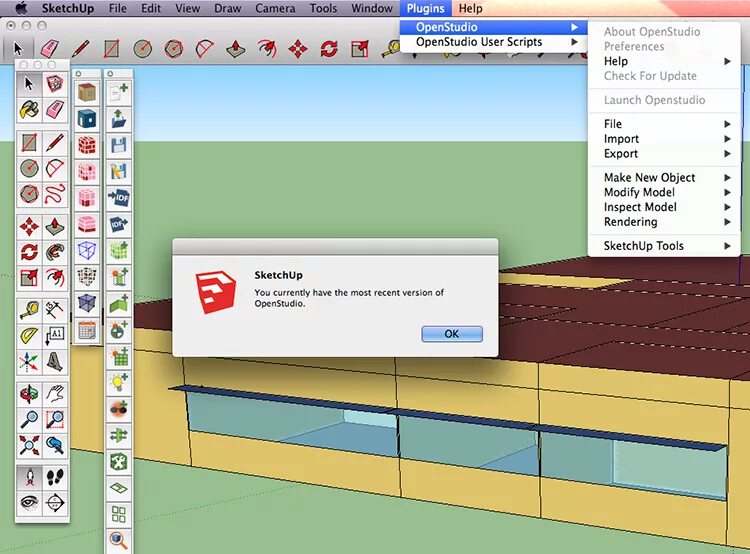Expand the Modify Model submenu

(x=664, y=192)
